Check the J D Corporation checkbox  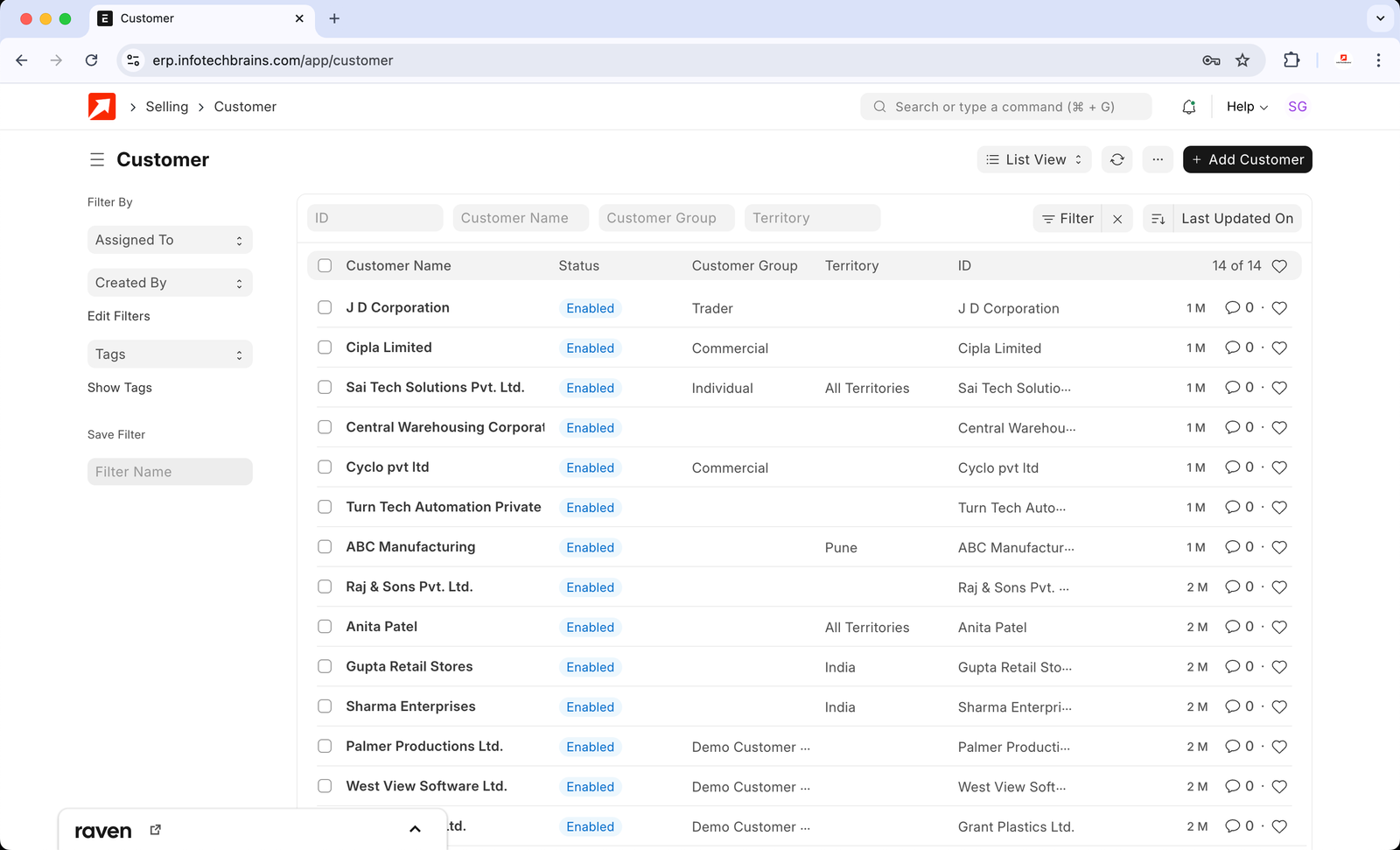point(325,308)
